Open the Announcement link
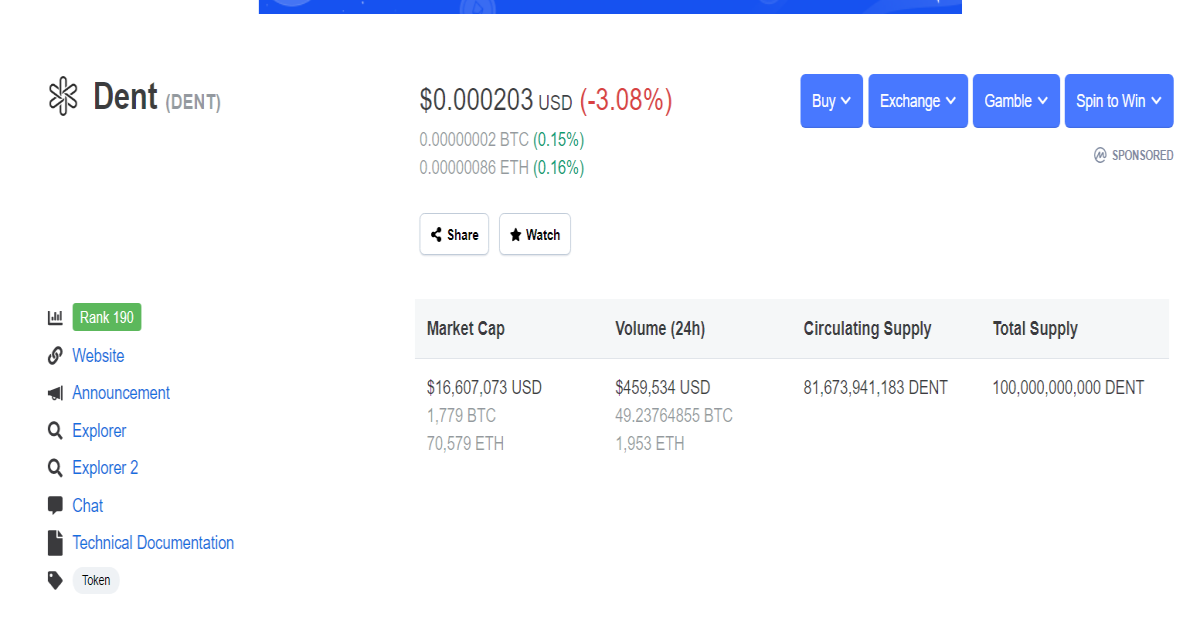 (121, 393)
